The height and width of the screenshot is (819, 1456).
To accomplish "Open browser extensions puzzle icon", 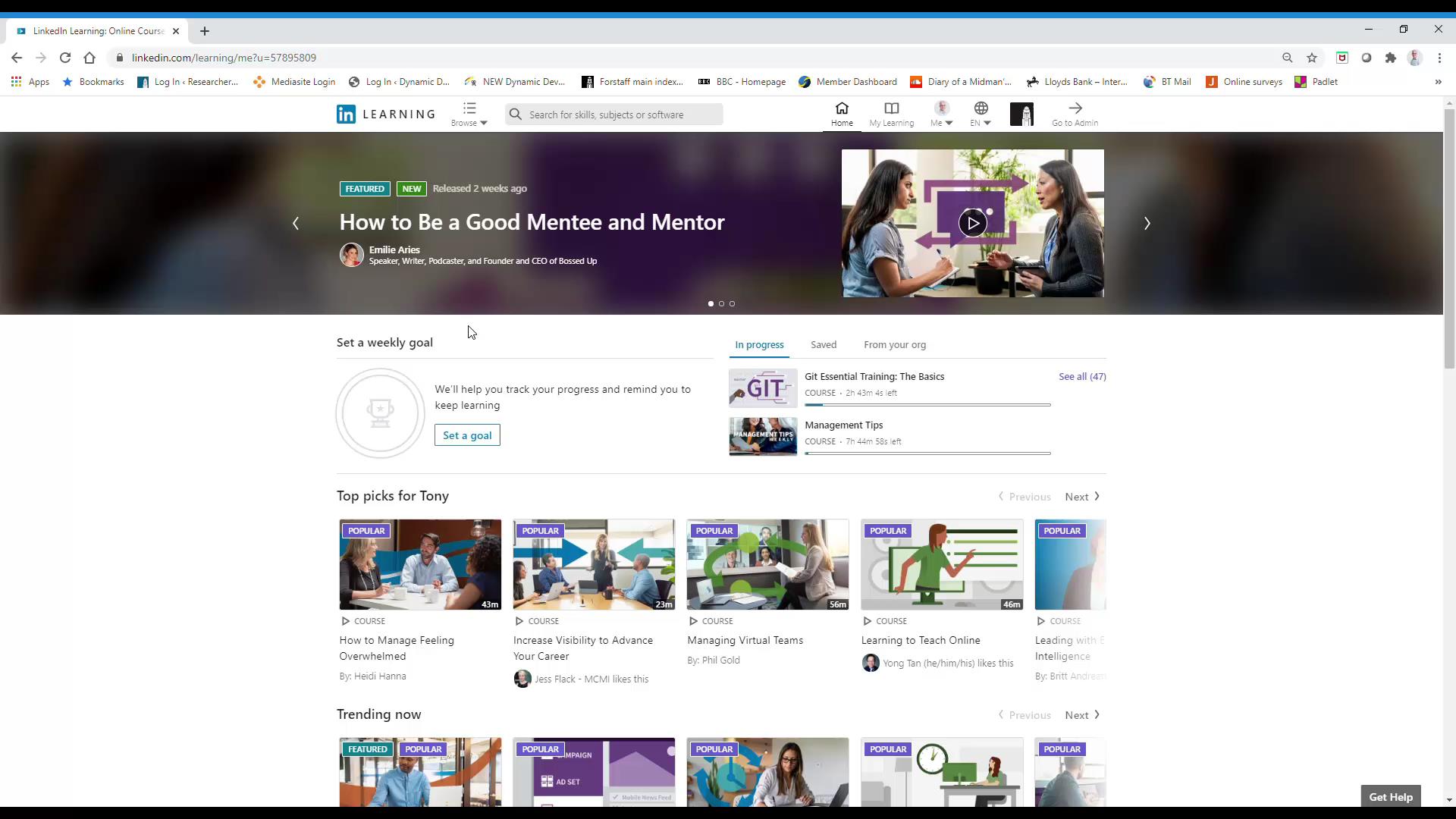I will click(1391, 58).
